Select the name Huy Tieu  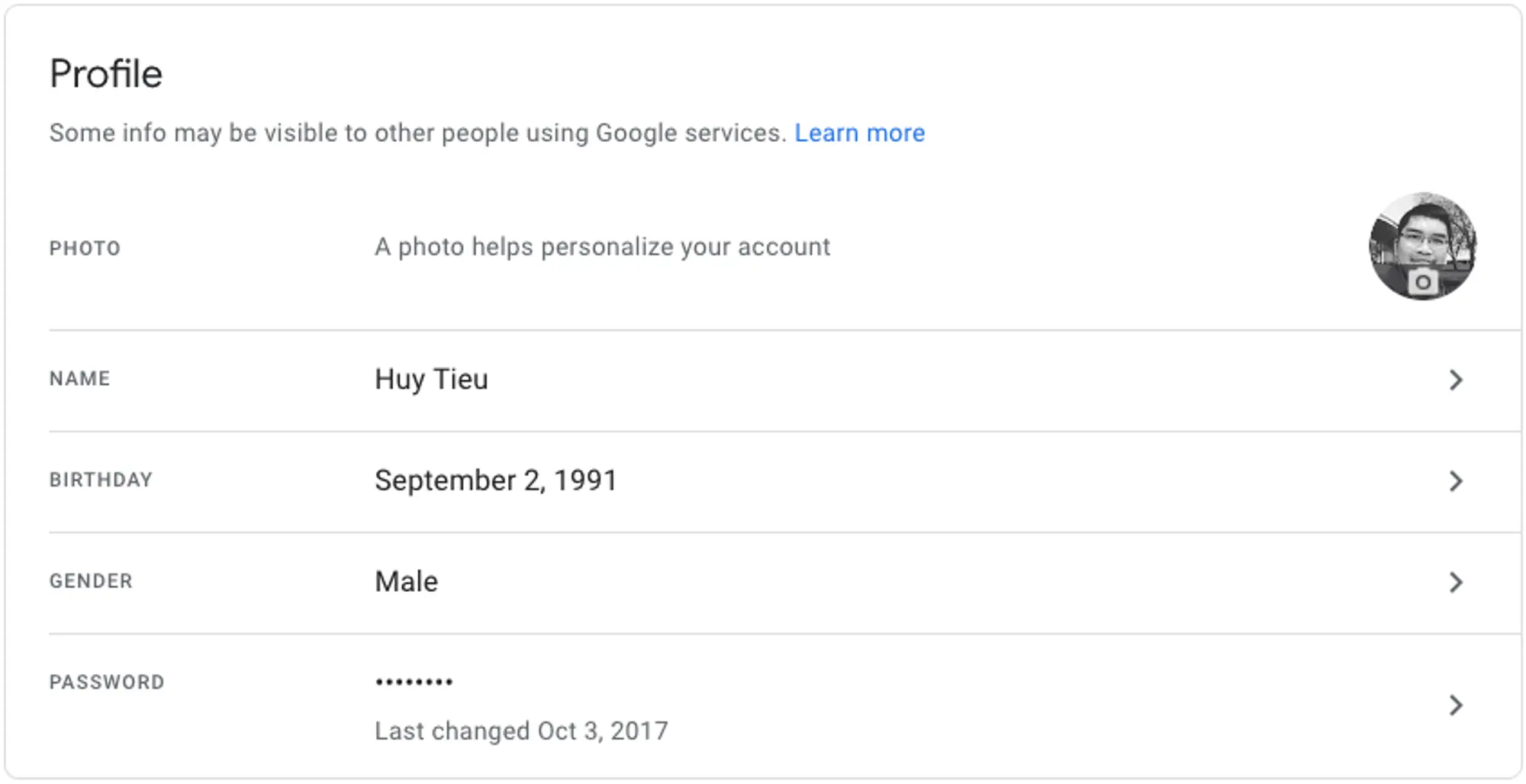point(431,379)
